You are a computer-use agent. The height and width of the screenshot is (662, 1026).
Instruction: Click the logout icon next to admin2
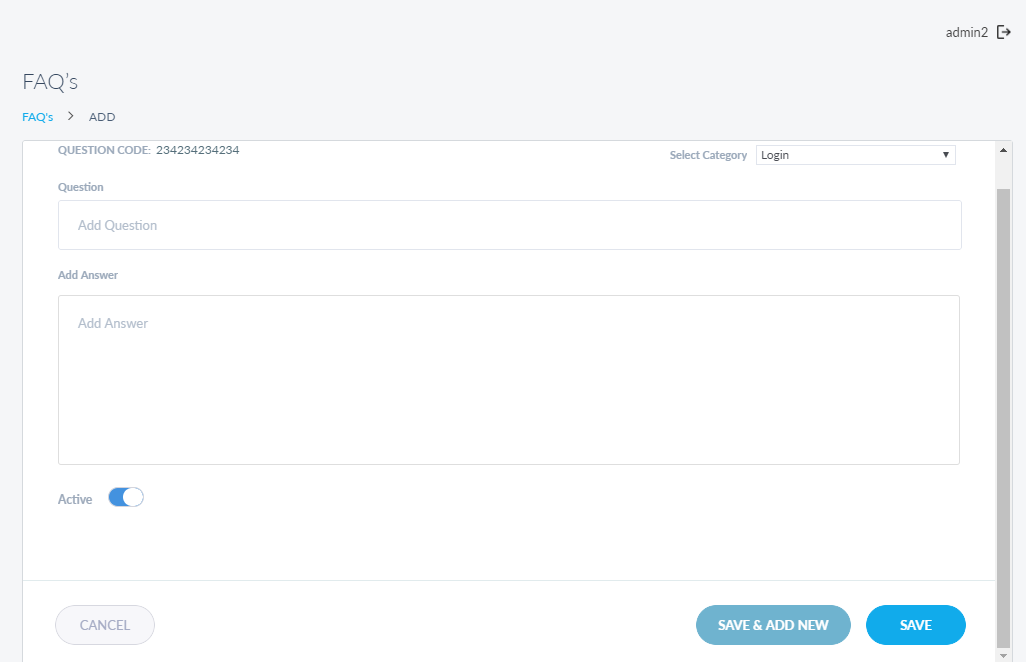click(x=1004, y=32)
